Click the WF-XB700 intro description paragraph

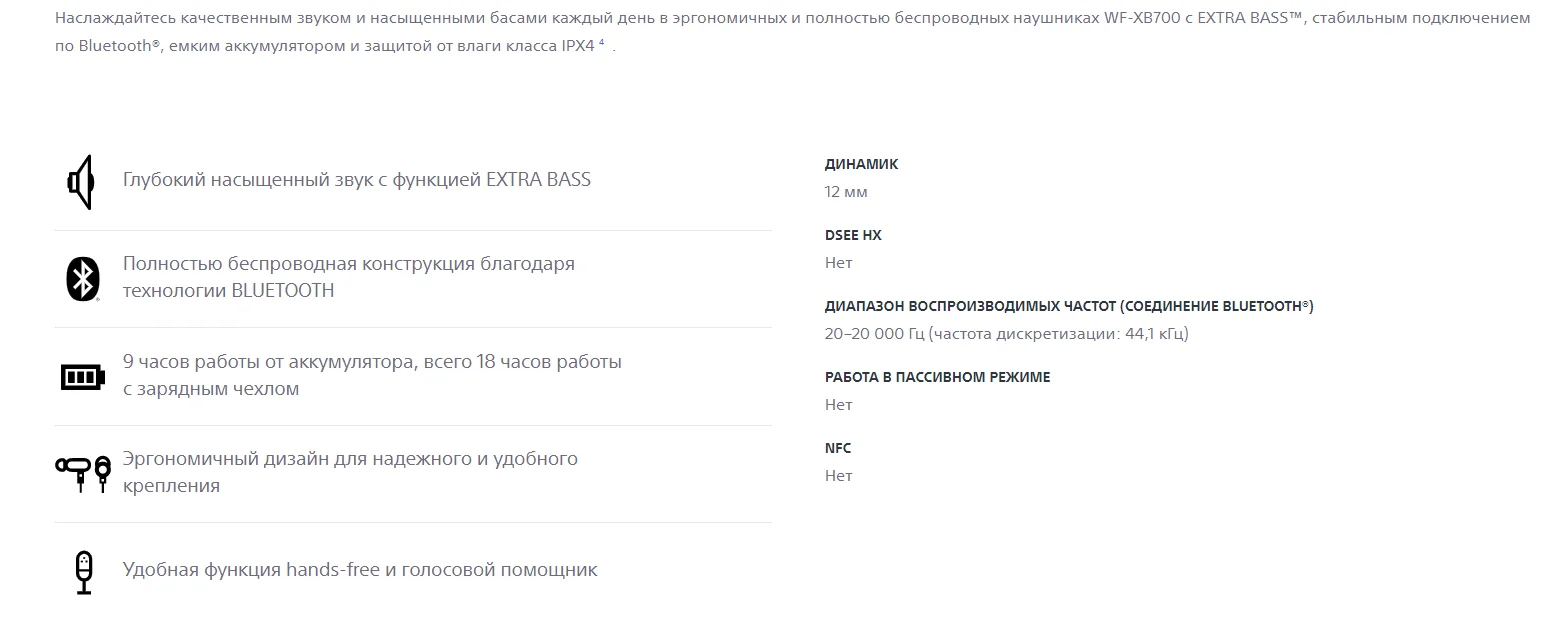[x=792, y=32]
